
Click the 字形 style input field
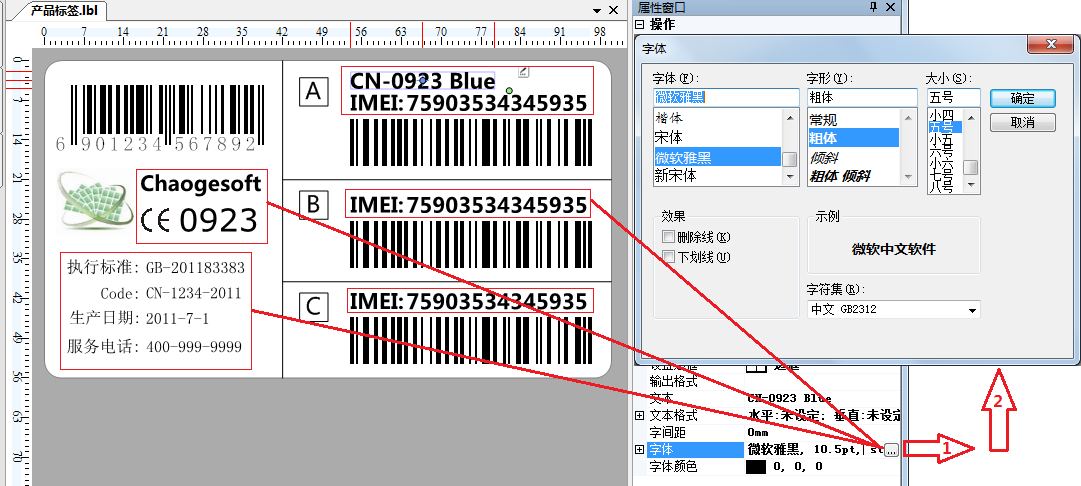tap(862, 97)
